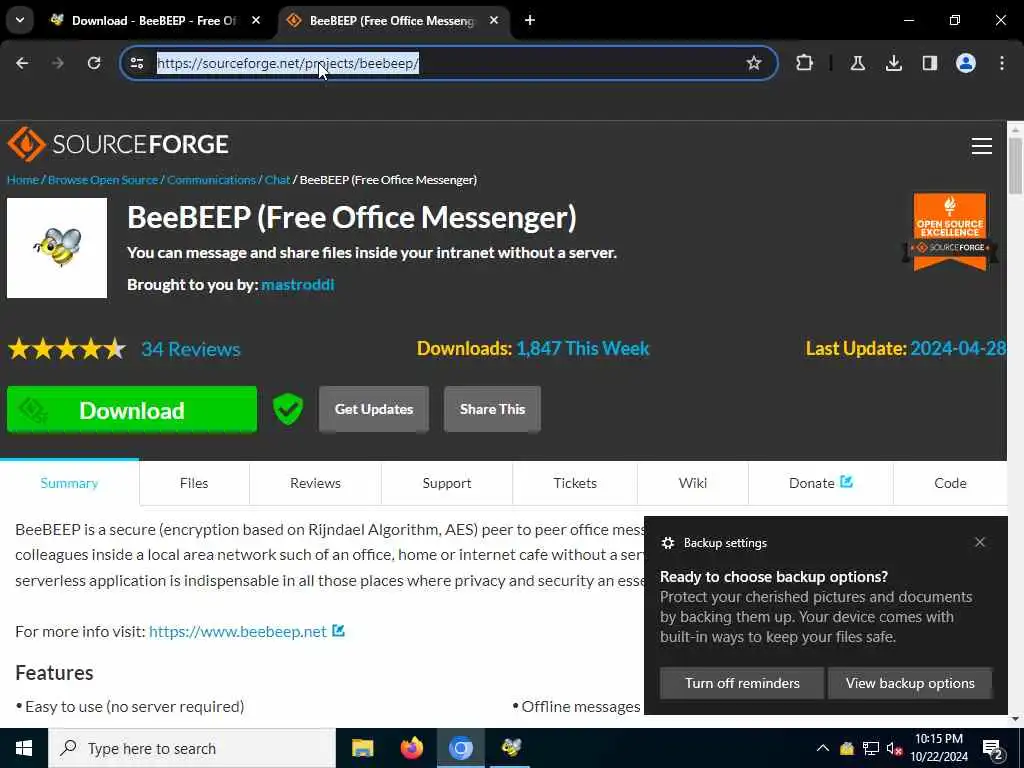
Task: Toggle the browser side panel
Action: [930, 63]
